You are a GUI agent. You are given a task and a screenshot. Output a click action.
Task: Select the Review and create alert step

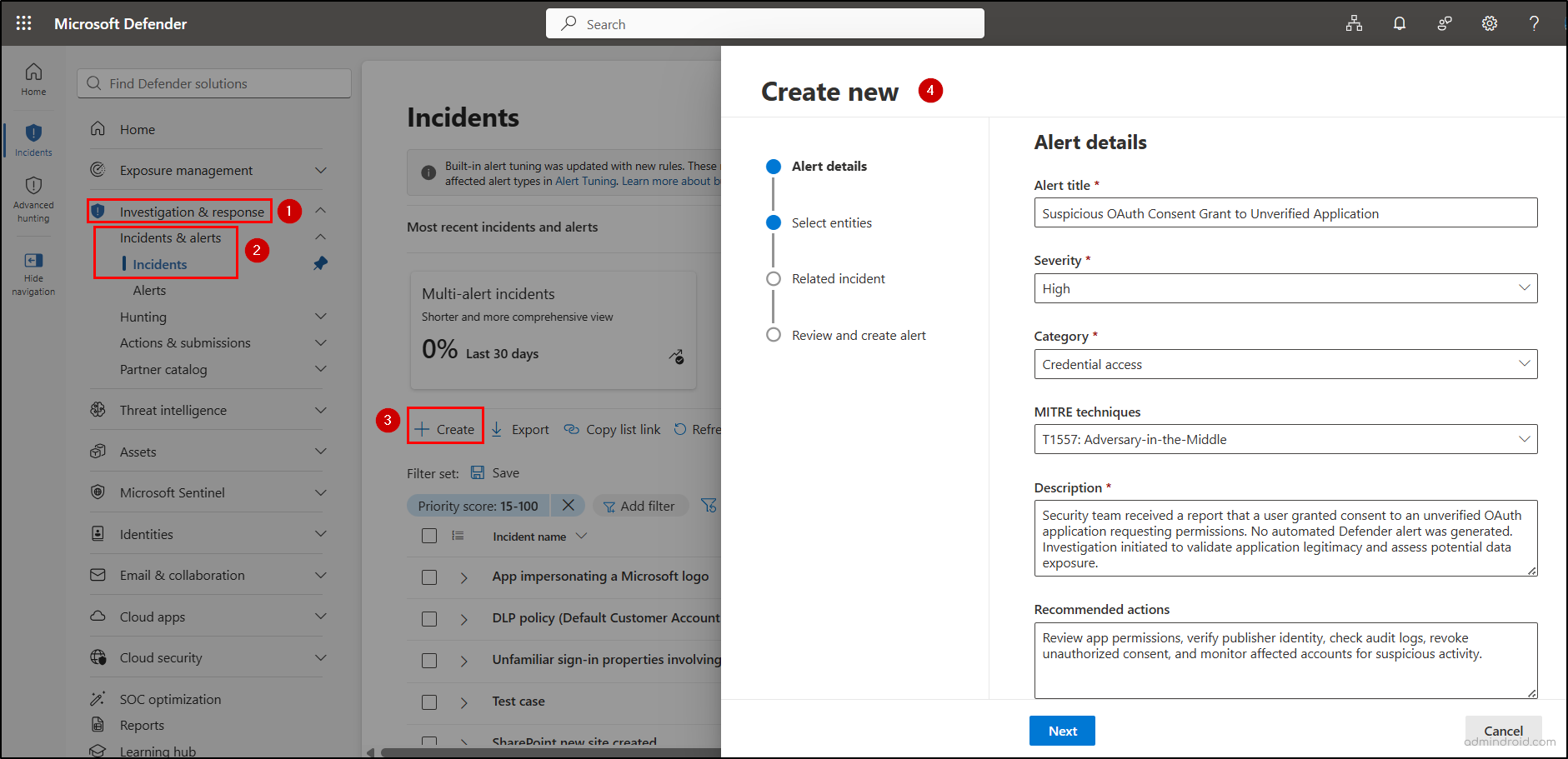coord(859,335)
